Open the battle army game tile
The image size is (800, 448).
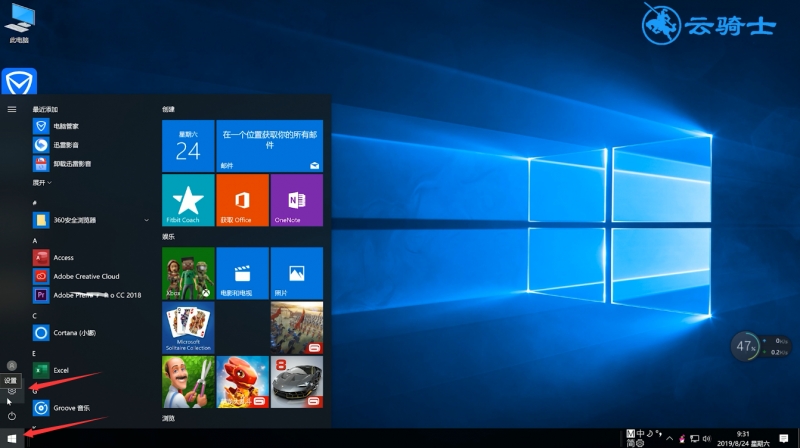click(297, 328)
